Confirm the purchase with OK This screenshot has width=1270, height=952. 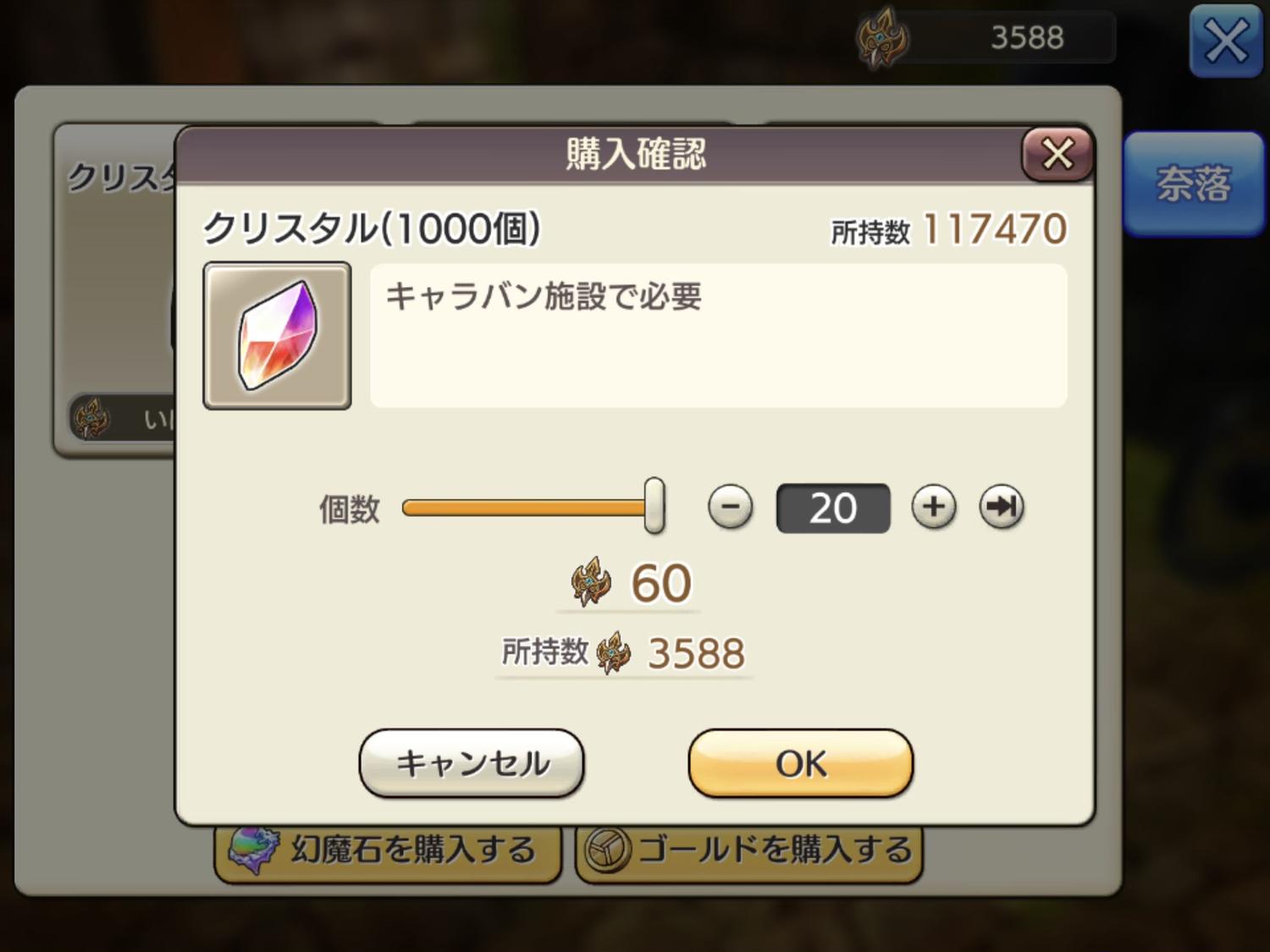800,763
